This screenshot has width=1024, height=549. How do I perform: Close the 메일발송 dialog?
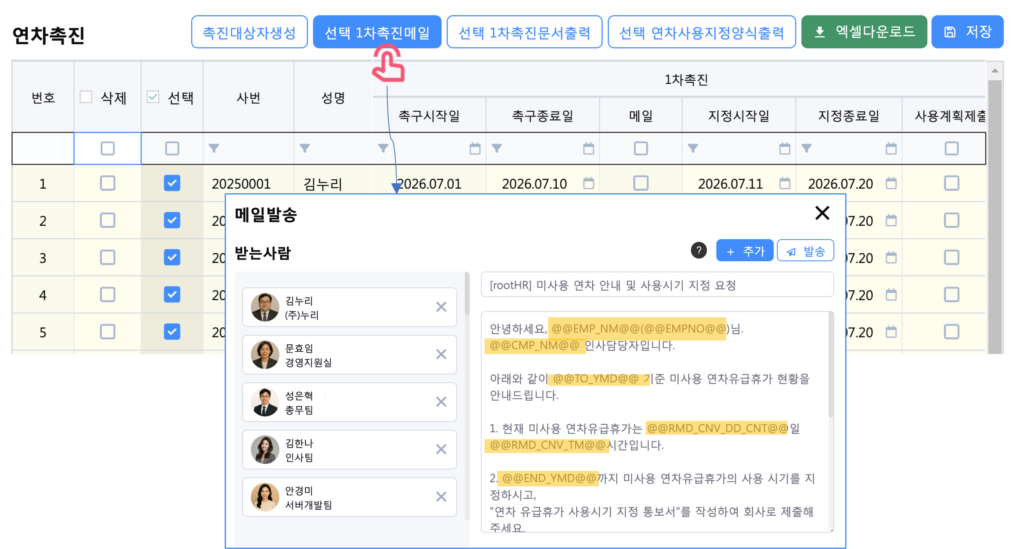[x=822, y=213]
